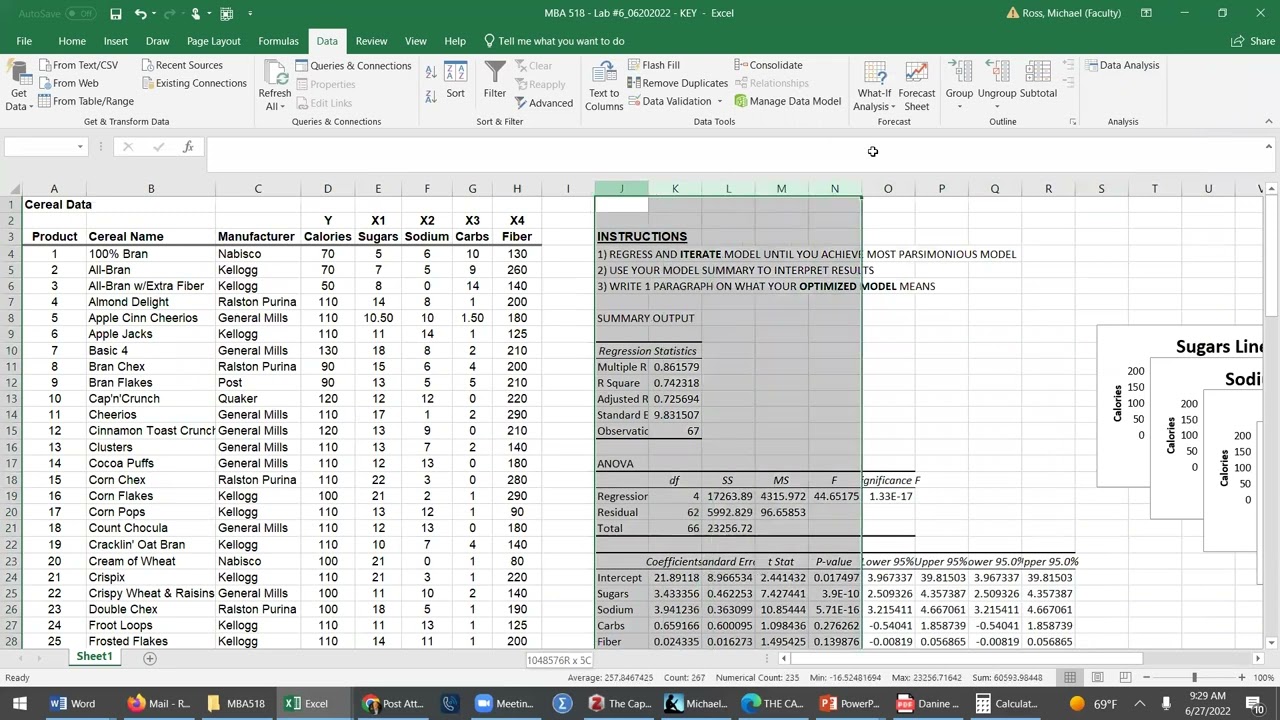Image resolution: width=1280 pixels, height=720 pixels.
Task: Open Calculator from the taskbar
Action: (x=1009, y=704)
